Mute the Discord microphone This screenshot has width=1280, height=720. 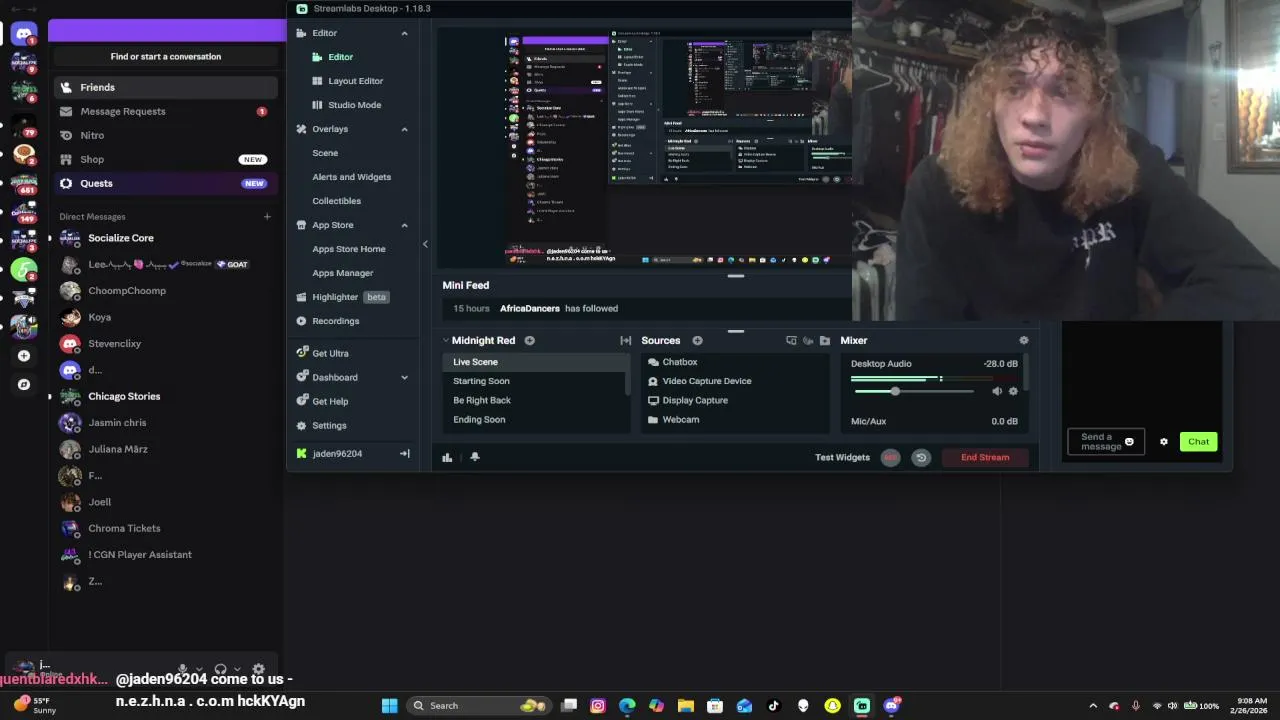point(183,669)
